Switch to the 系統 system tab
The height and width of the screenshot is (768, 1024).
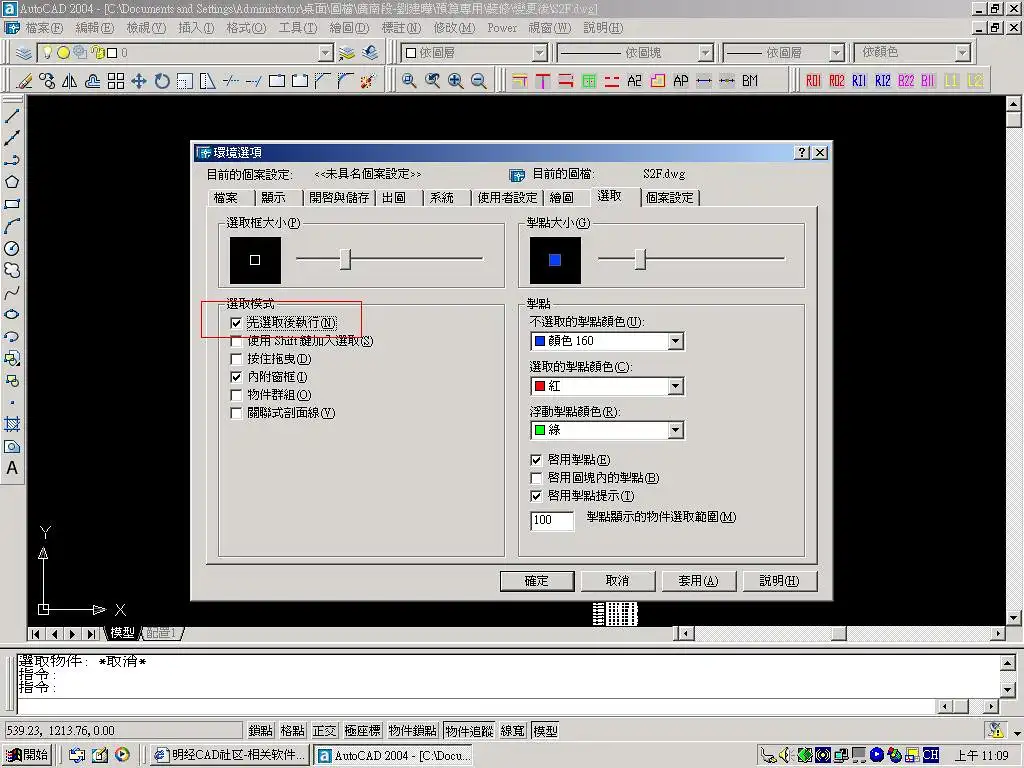click(441, 198)
